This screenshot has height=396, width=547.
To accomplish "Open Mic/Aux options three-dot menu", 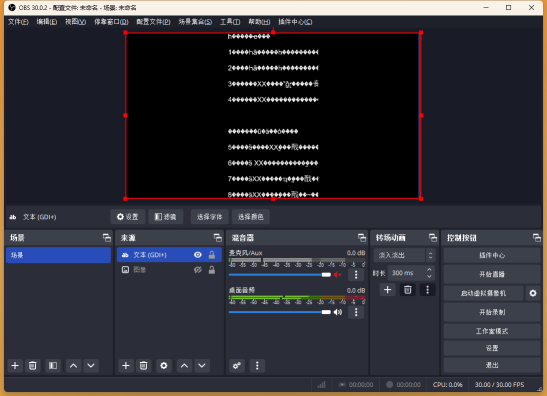I will click(x=356, y=275).
